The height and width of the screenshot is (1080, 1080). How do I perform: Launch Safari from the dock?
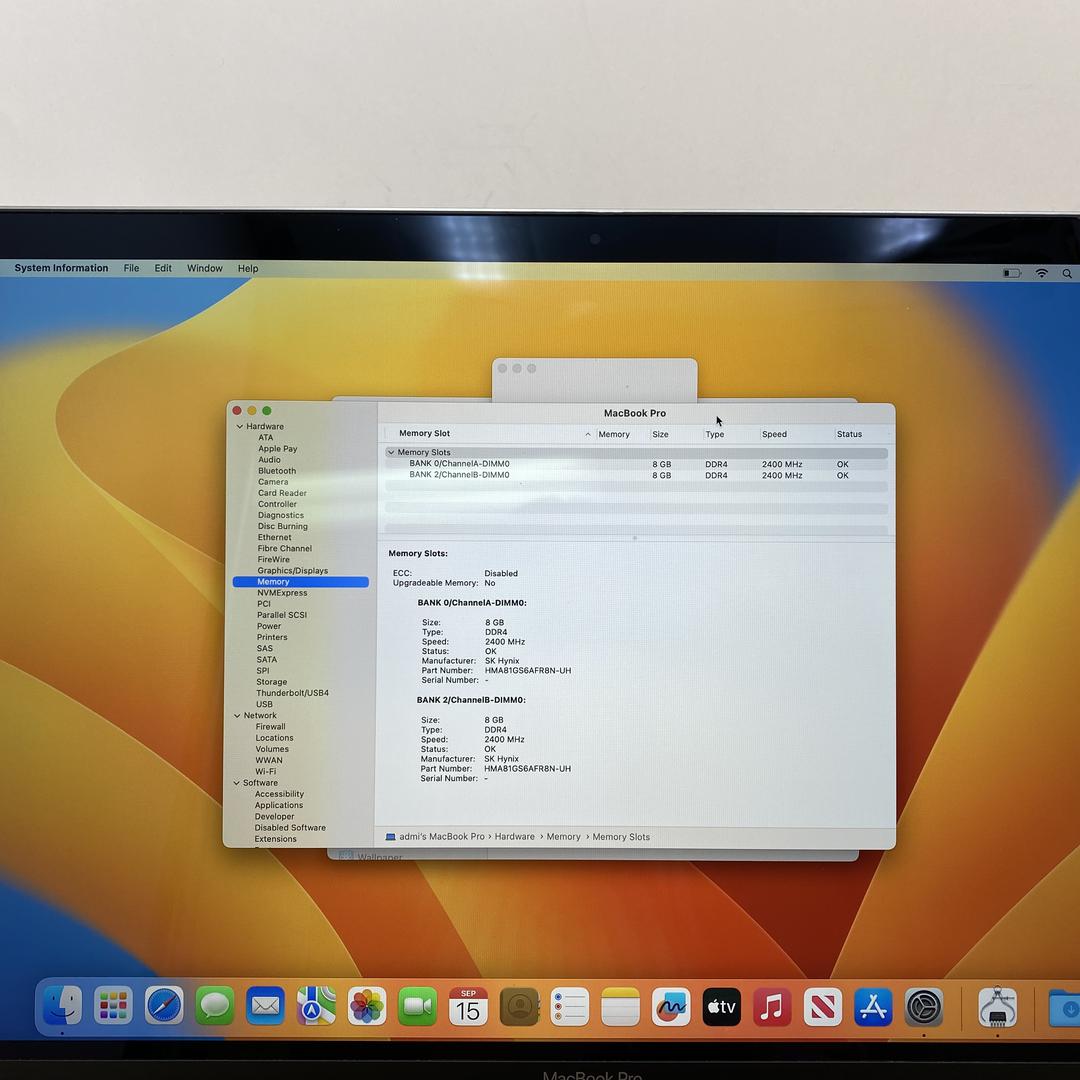coord(164,1005)
